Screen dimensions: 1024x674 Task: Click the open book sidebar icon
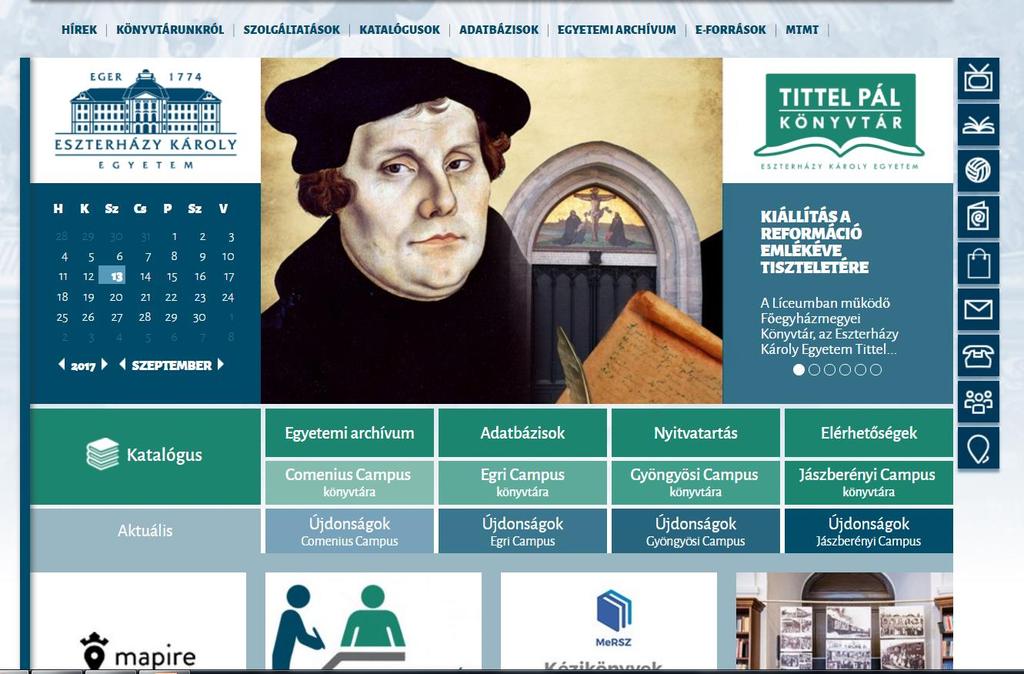(x=978, y=125)
